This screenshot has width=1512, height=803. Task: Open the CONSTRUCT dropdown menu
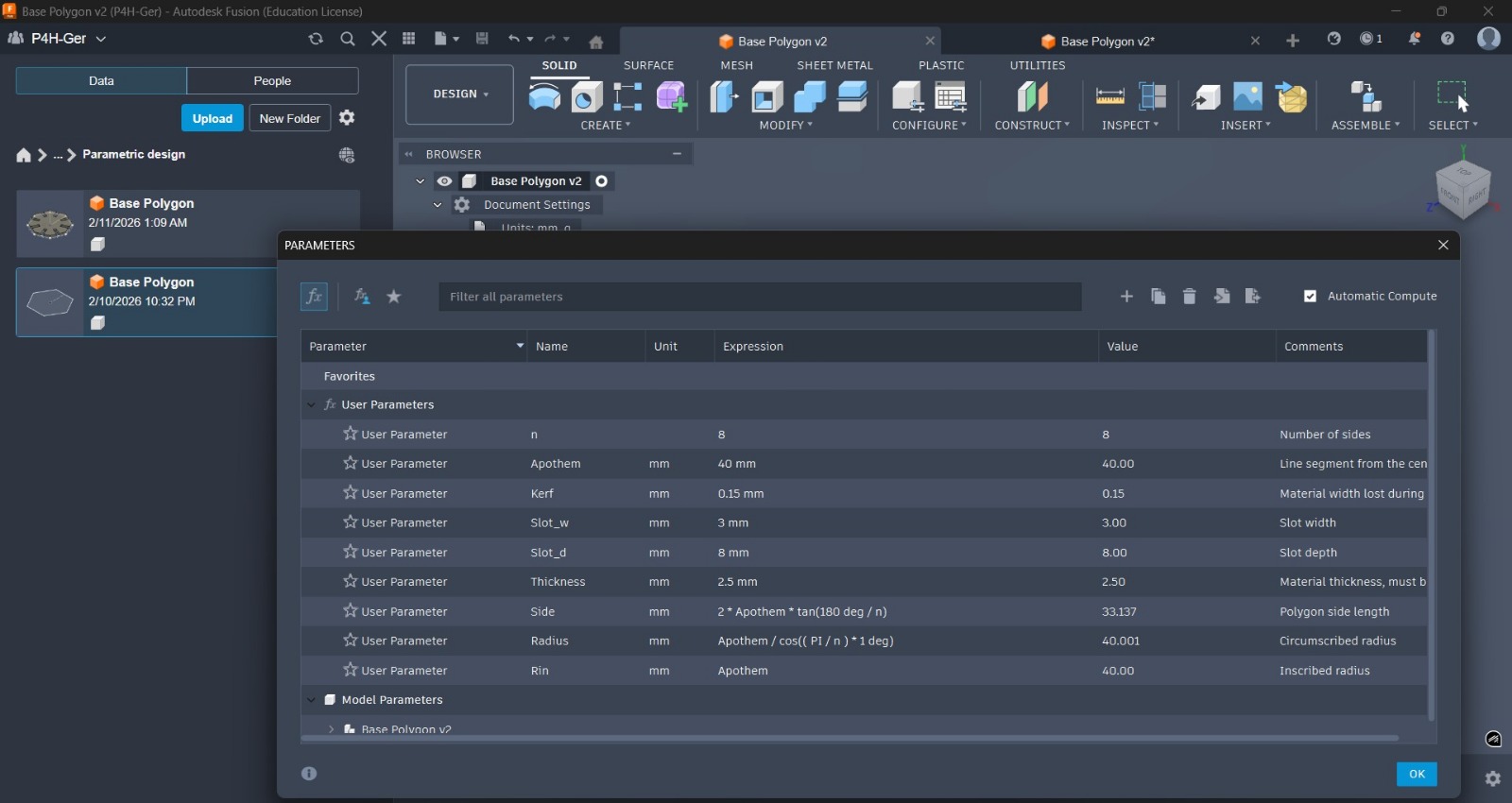(1032, 126)
